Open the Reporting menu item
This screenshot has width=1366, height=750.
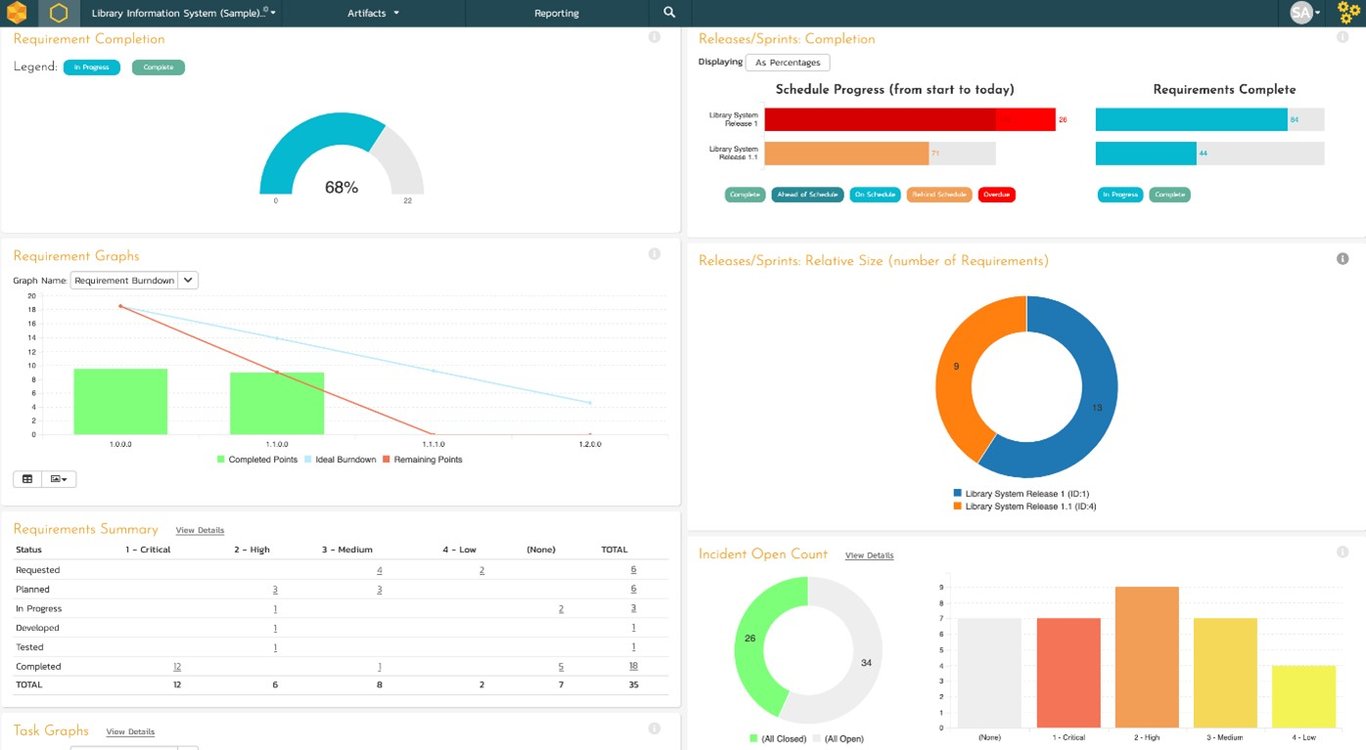557,13
